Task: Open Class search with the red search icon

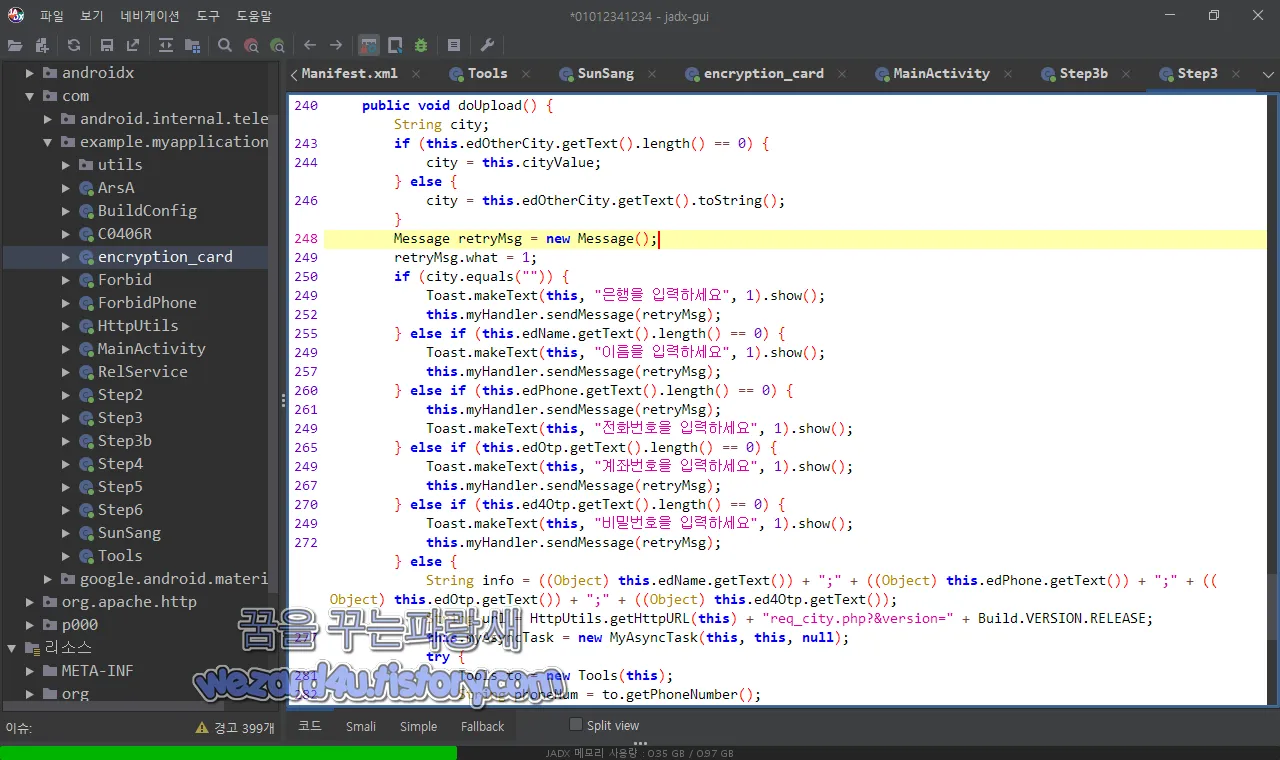Action: [x=251, y=45]
